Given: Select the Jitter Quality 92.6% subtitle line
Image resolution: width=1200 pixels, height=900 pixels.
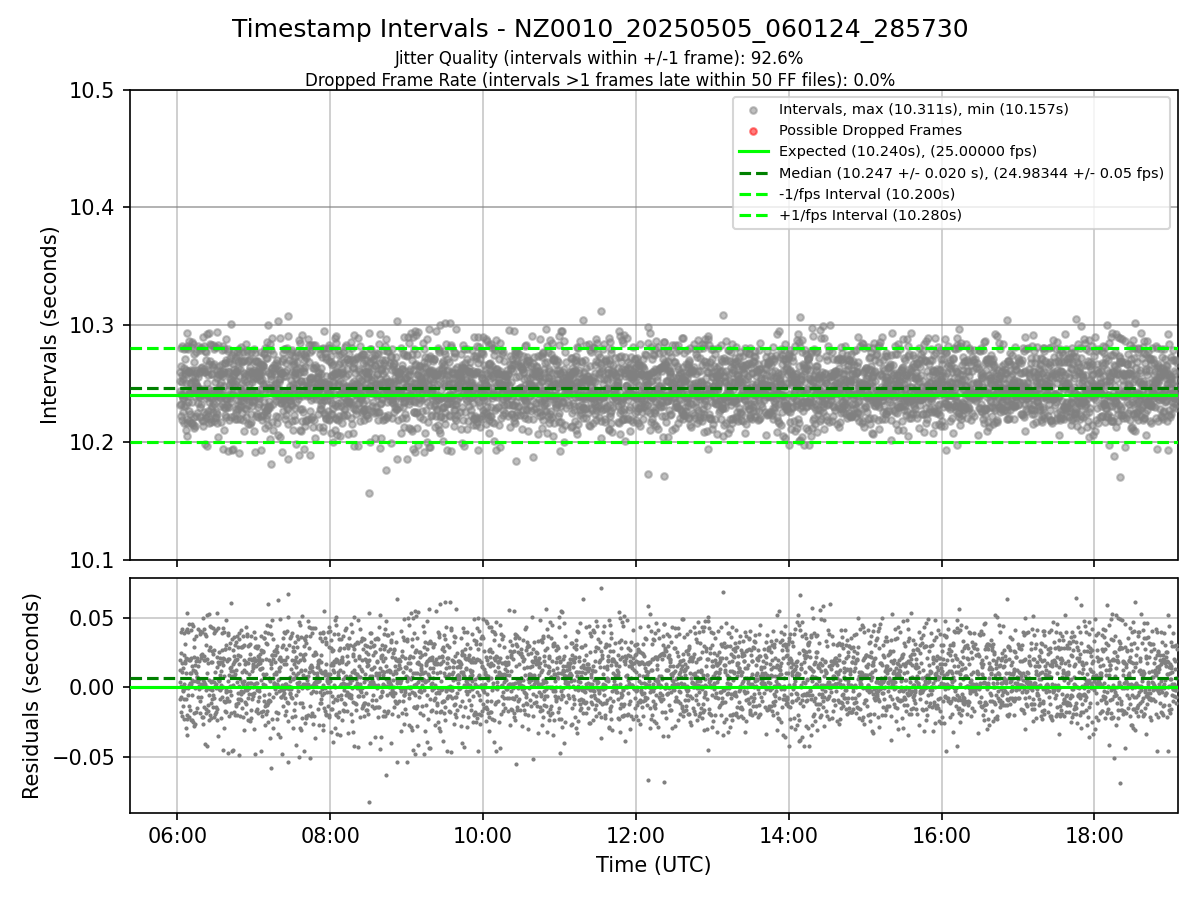Looking at the screenshot, I should 599,58.
